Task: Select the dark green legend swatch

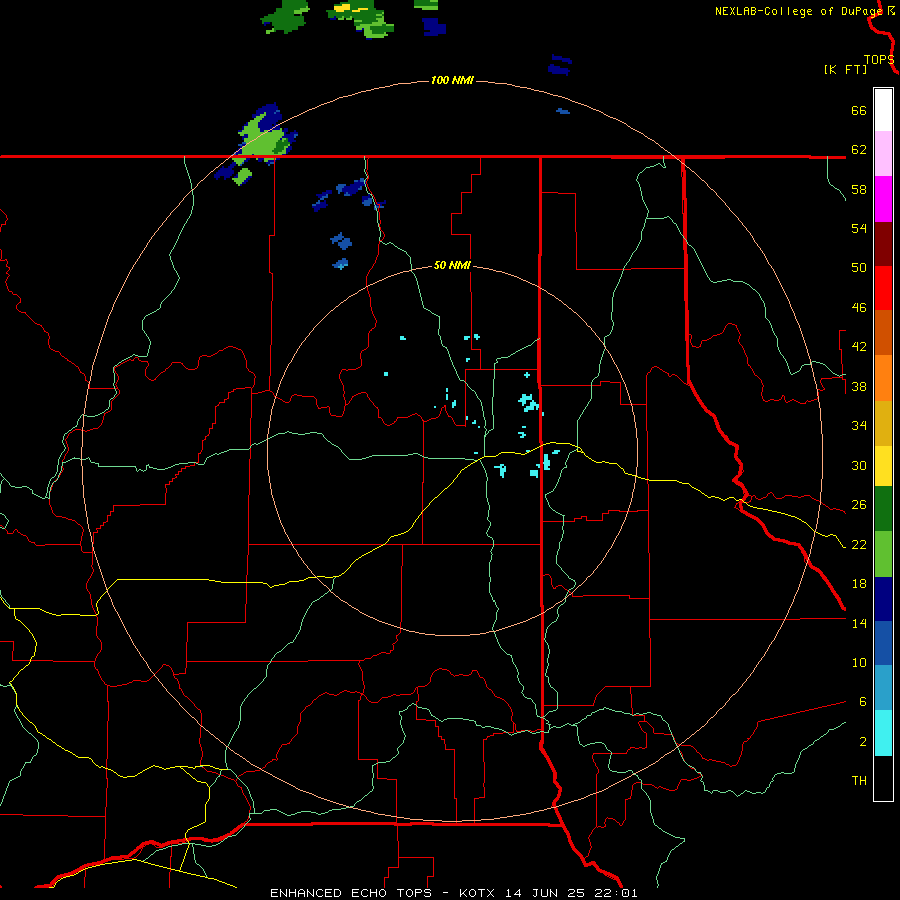Action: (883, 509)
